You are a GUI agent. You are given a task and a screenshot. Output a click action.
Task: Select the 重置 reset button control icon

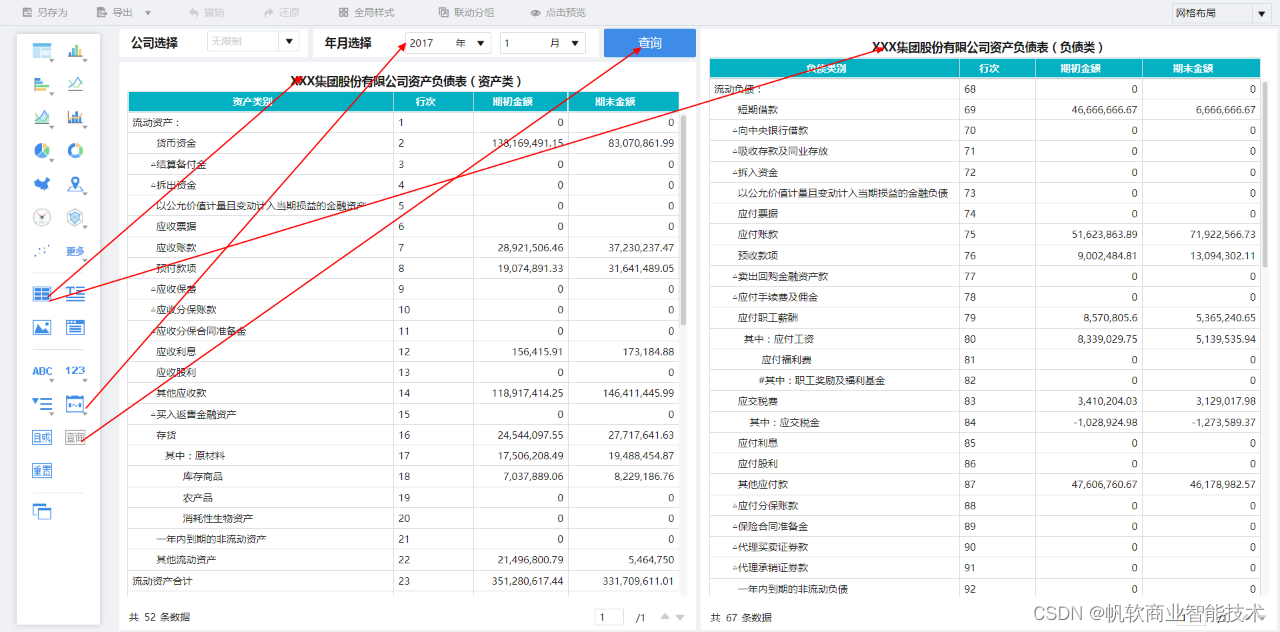(x=42, y=470)
